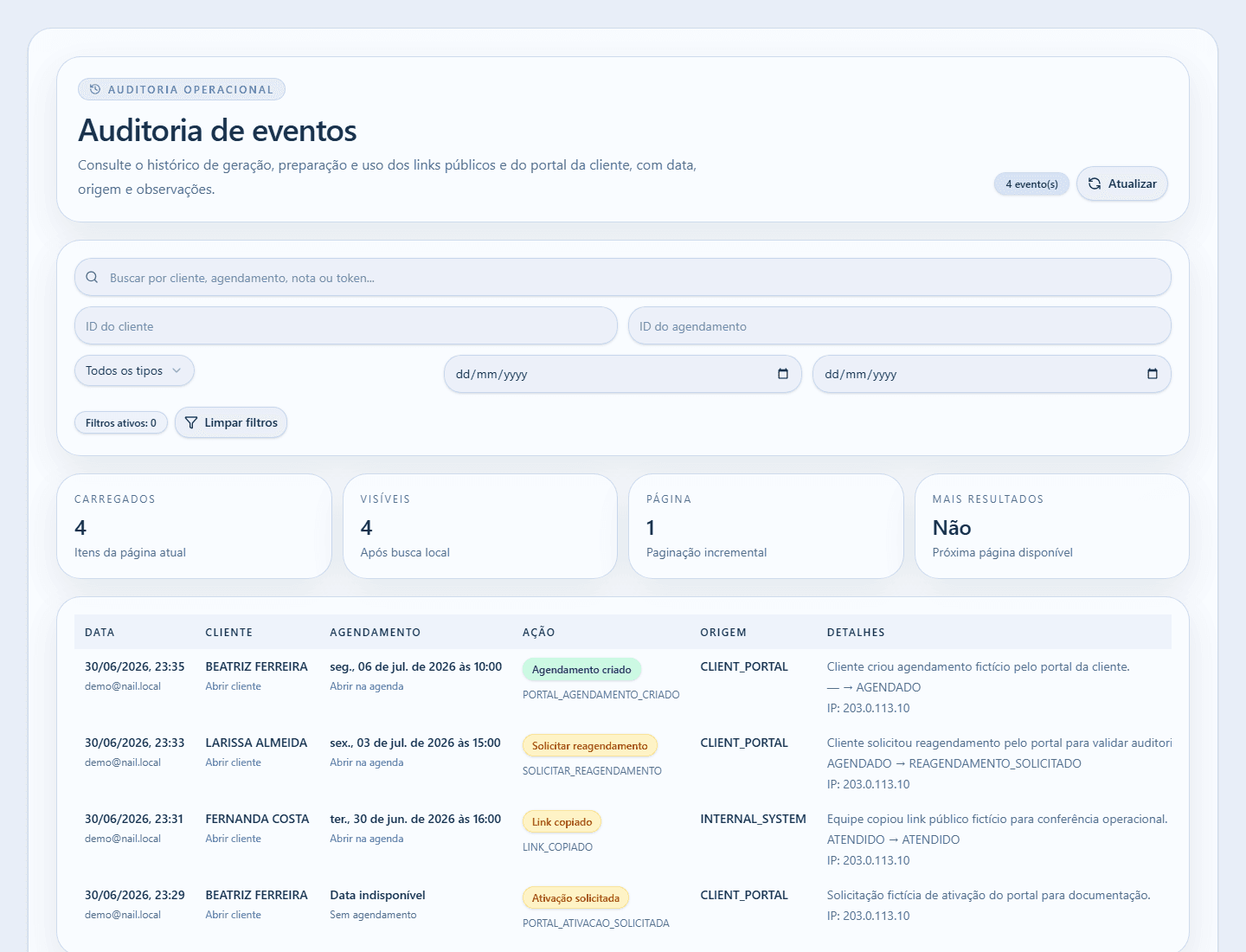This screenshot has height=952, width=1246.
Task: Click the Filtros ativos: 0 badge
Action: (121, 422)
